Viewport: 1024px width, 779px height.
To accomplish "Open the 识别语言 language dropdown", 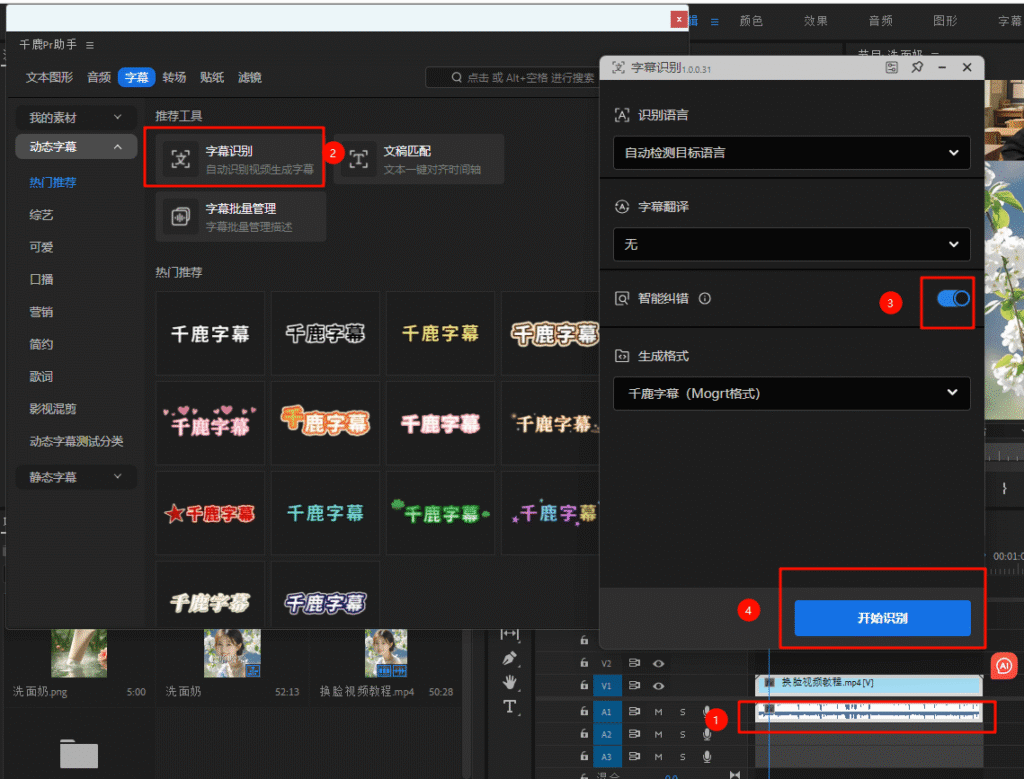I will pos(791,153).
